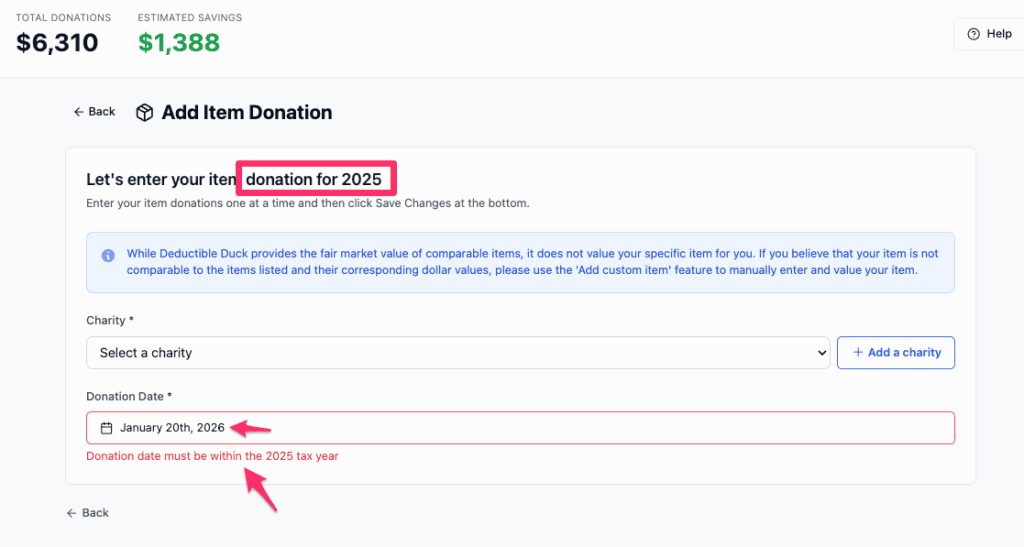This screenshot has height=547, width=1024.
Task: Click the chevron arrow of the charity dropdown
Action: pos(821,353)
